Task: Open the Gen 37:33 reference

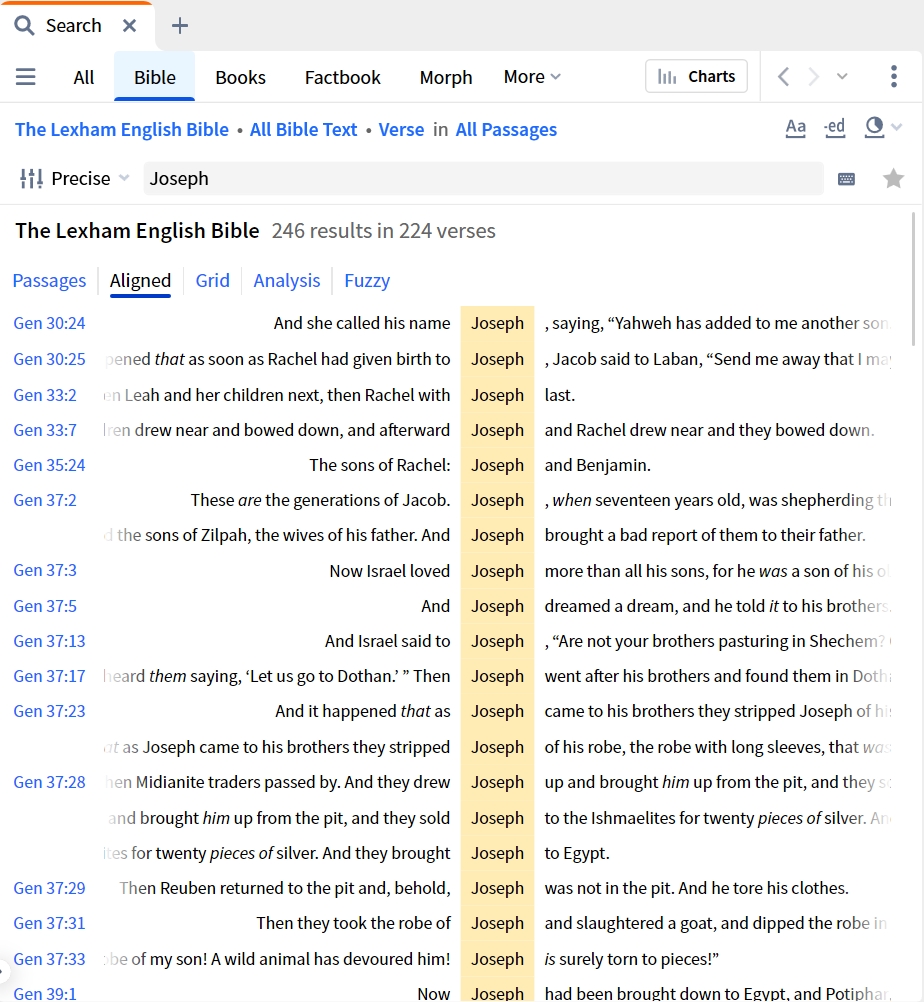Action: (x=49, y=959)
